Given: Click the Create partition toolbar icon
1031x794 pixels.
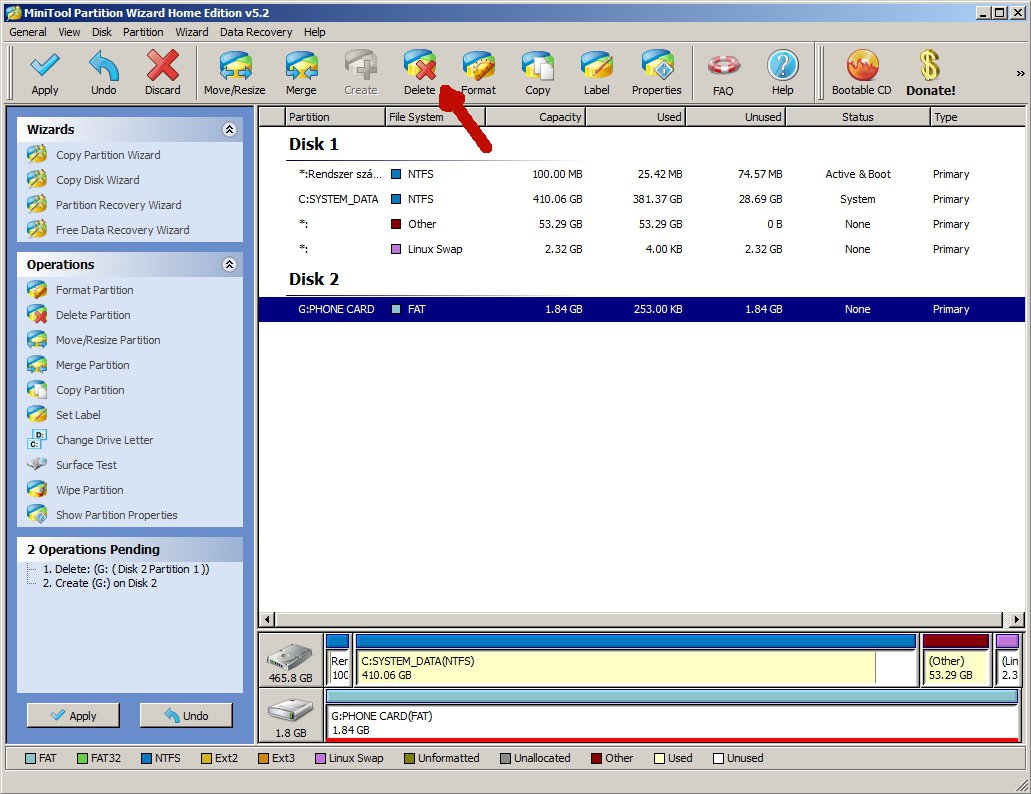Looking at the screenshot, I should 361,73.
